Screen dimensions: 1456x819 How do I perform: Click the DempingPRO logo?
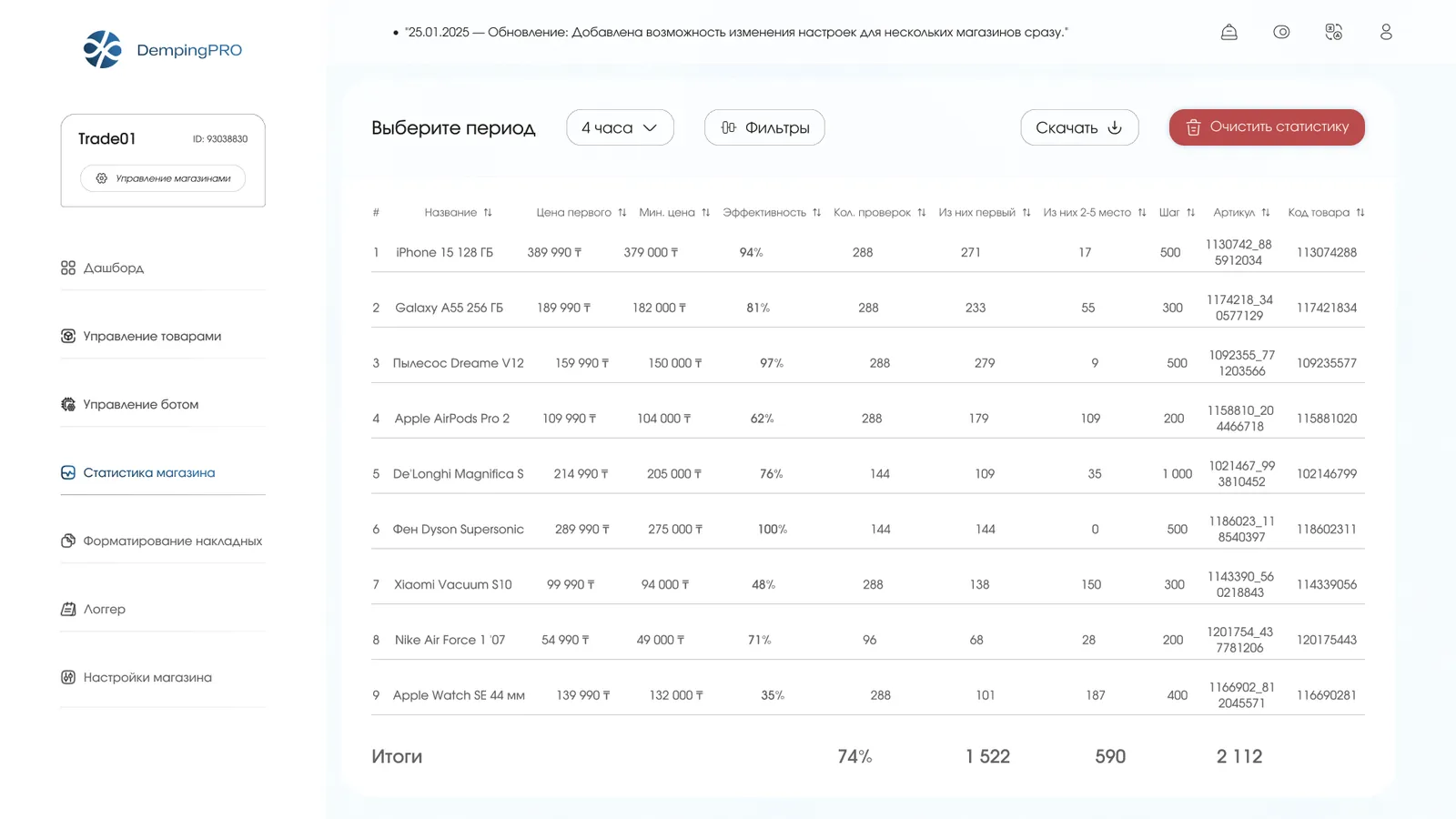(163, 50)
